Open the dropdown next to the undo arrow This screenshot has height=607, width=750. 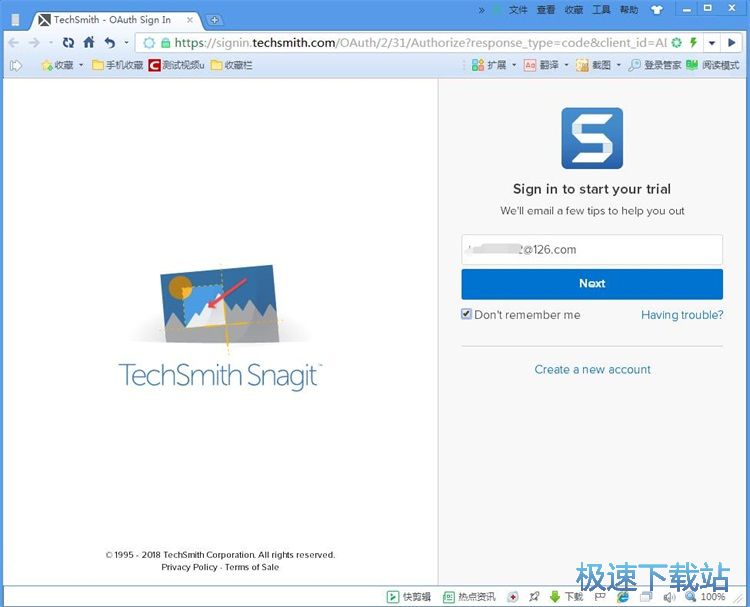click(x=126, y=43)
